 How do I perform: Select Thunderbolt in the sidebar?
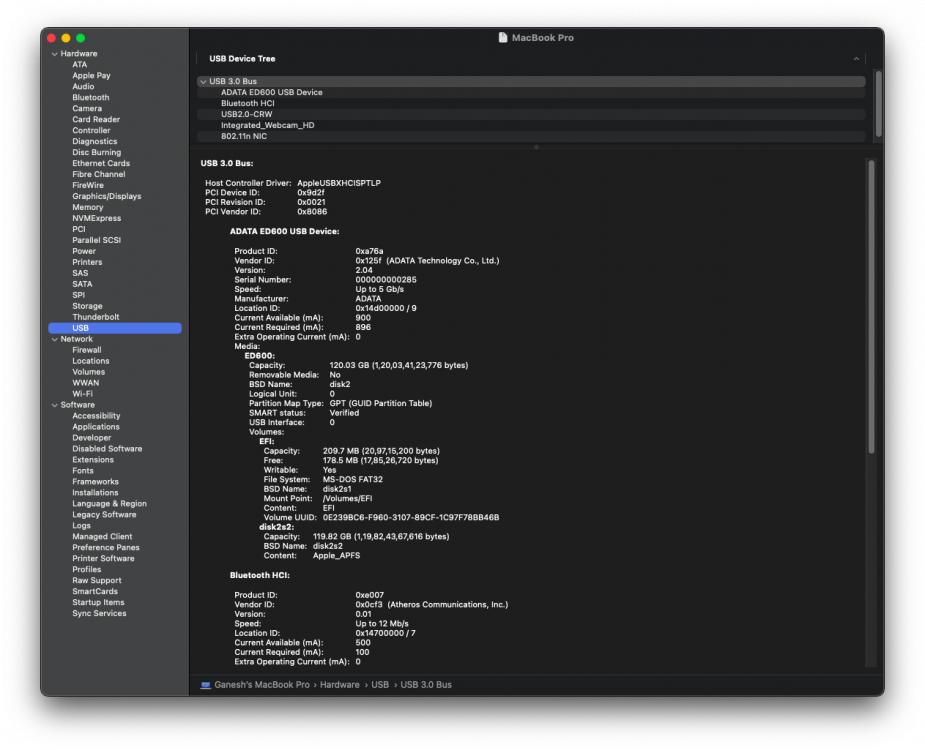(96, 317)
